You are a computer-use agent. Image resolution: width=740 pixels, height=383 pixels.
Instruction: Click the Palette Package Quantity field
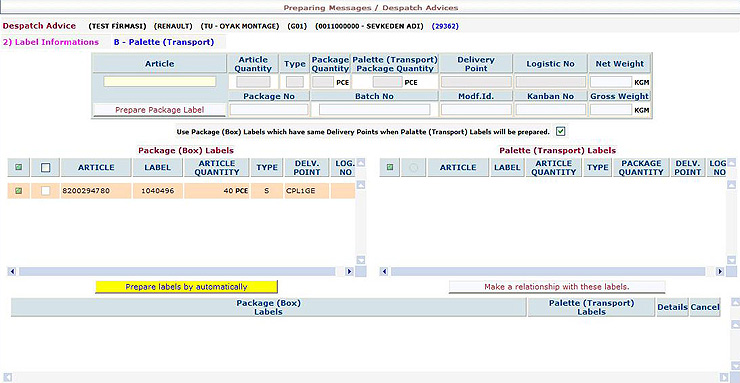tap(387, 82)
